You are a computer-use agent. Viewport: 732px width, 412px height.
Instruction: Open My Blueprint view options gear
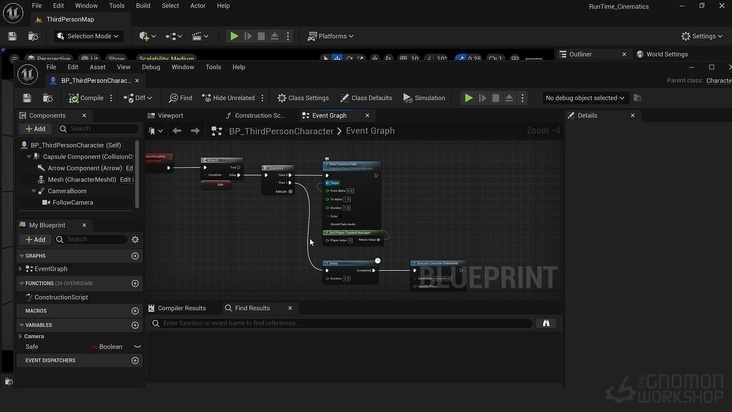click(x=135, y=239)
